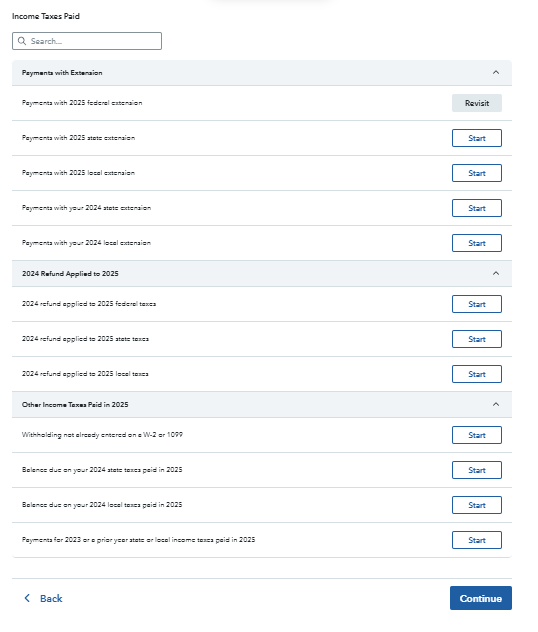Click the Back chevron arrow icon

point(27,598)
